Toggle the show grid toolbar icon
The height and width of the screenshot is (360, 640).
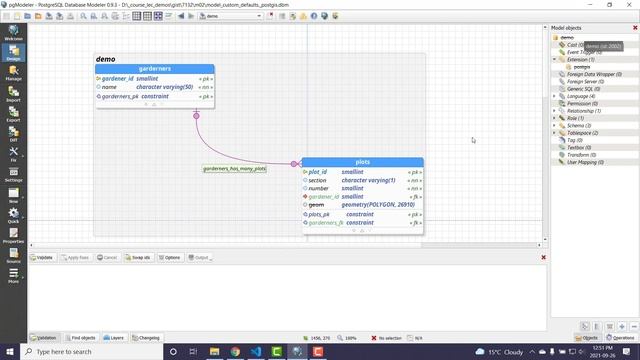point(137,16)
